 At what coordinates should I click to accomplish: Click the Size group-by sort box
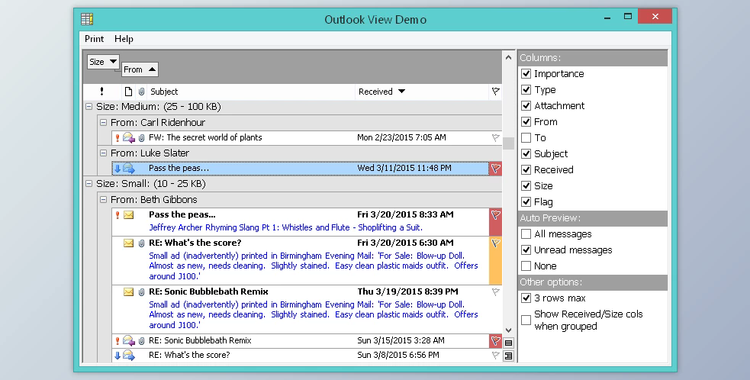(x=103, y=62)
